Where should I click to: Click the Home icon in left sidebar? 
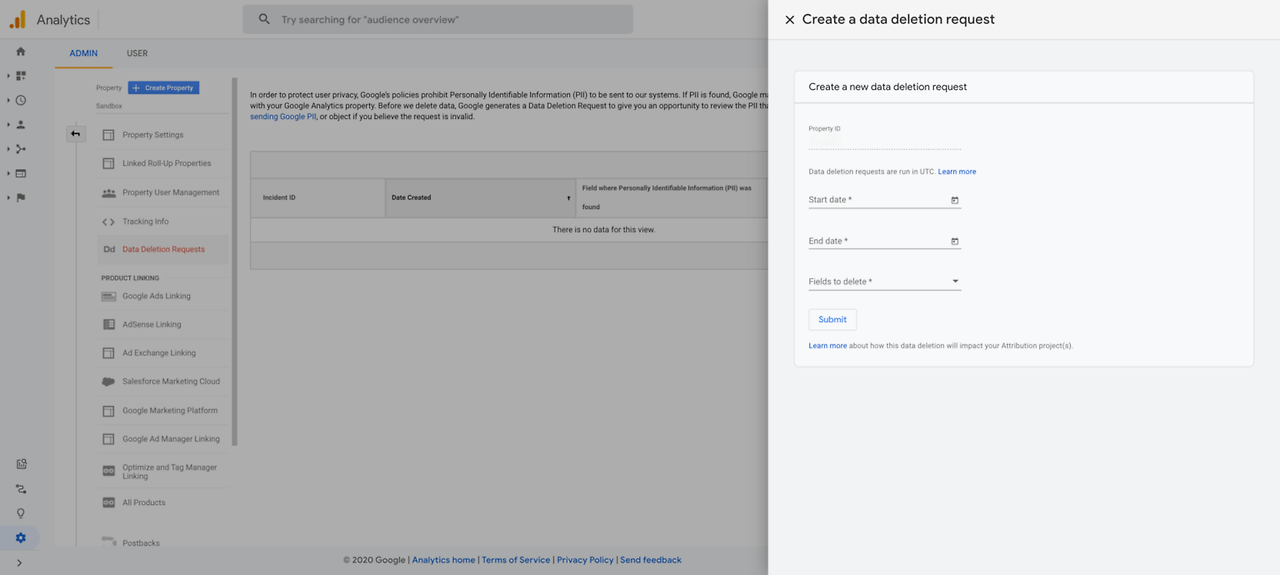click(21, 51)
